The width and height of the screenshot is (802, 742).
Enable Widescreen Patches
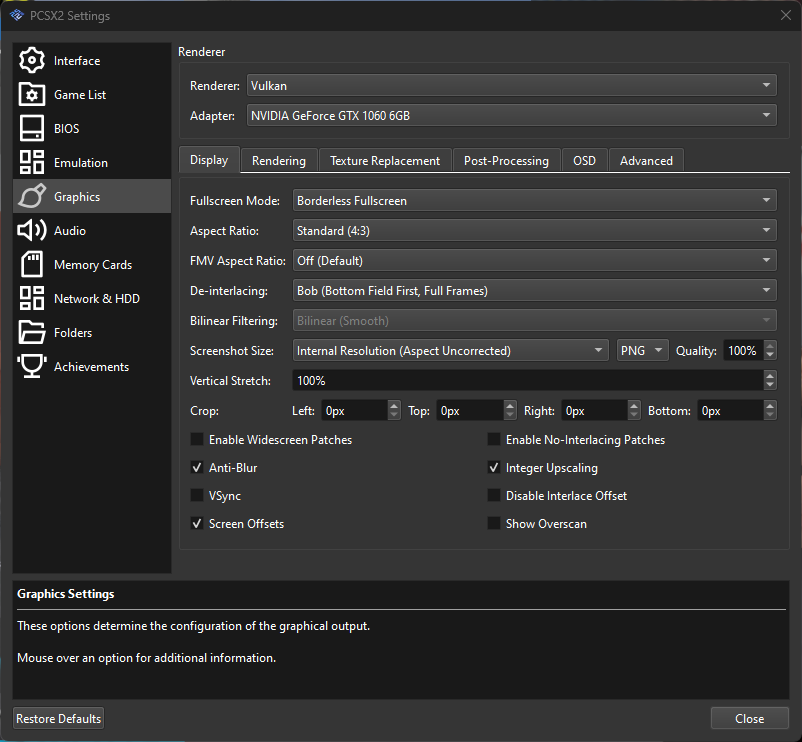coord(197,439)
